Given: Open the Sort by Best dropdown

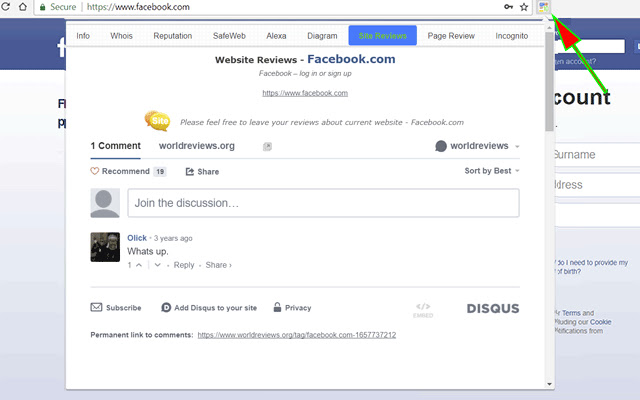Looking at the screenshot, I should [492, 171].
